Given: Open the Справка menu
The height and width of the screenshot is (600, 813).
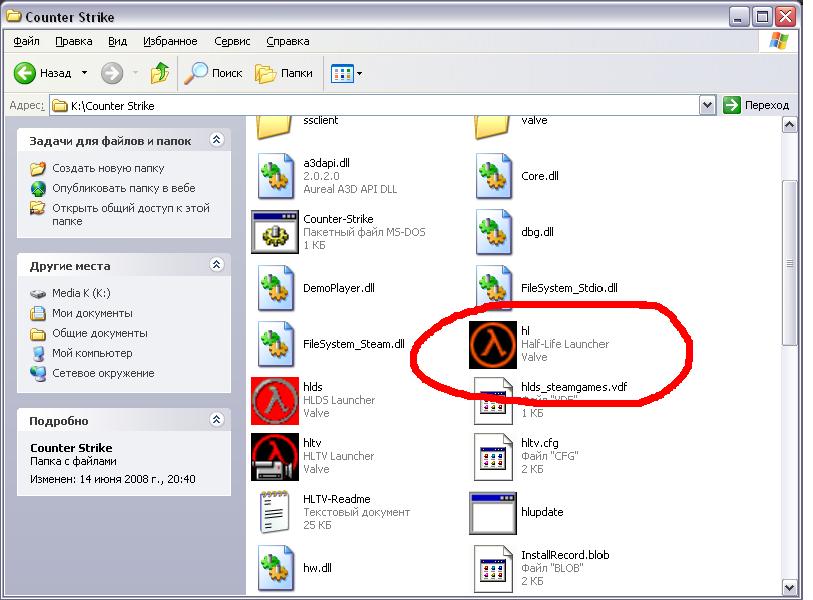Looking at the screenshot, I should pyautogui.click(x=288, y=41).
